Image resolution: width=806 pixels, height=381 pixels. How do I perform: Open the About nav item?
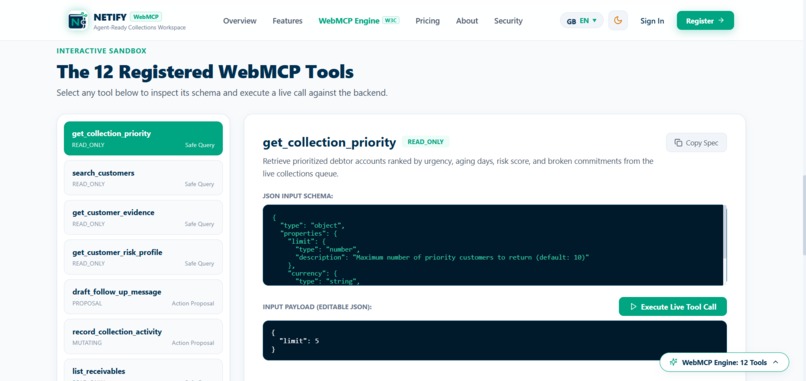(x=467, y=21)
